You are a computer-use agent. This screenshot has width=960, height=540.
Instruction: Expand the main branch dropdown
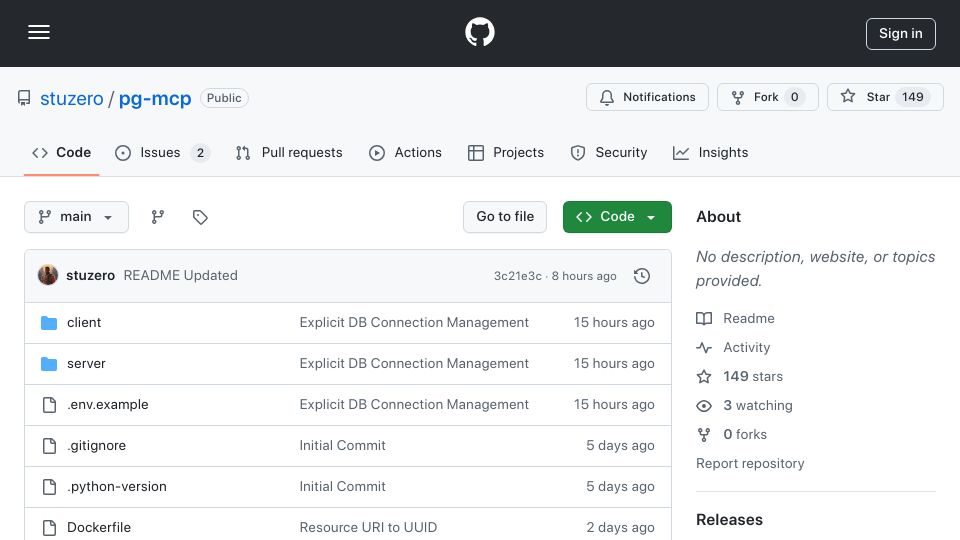pyautogui.click(x=77, y=217)
